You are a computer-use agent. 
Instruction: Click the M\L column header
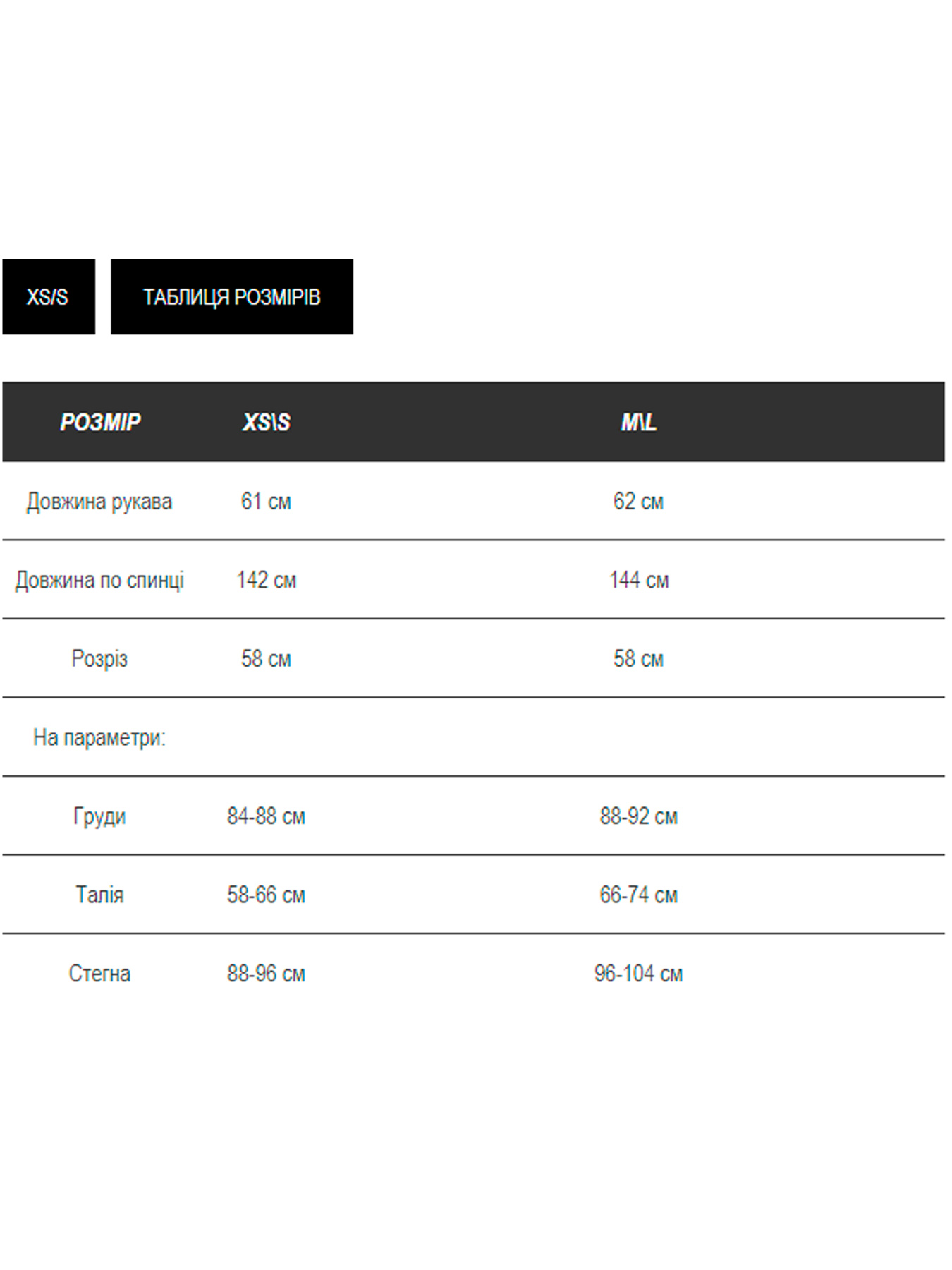638,422
